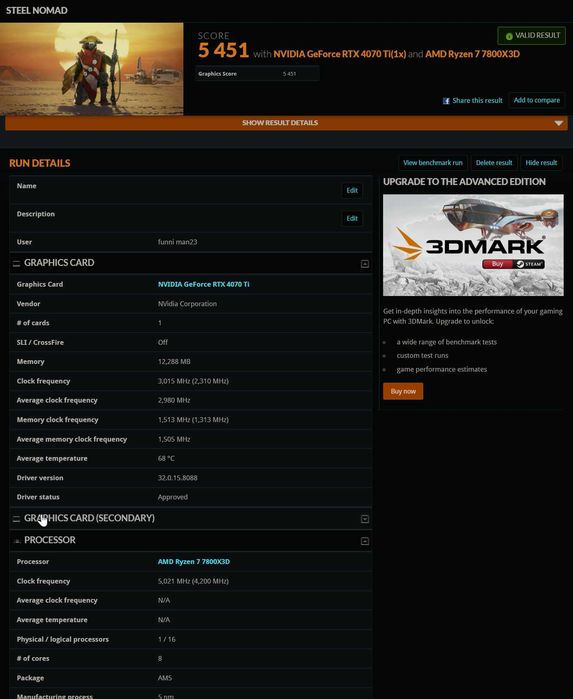This screenshot has height=699, width=573.
Task: Click the Physical / logical processors 1 / 16
Action: pos(166,639)
